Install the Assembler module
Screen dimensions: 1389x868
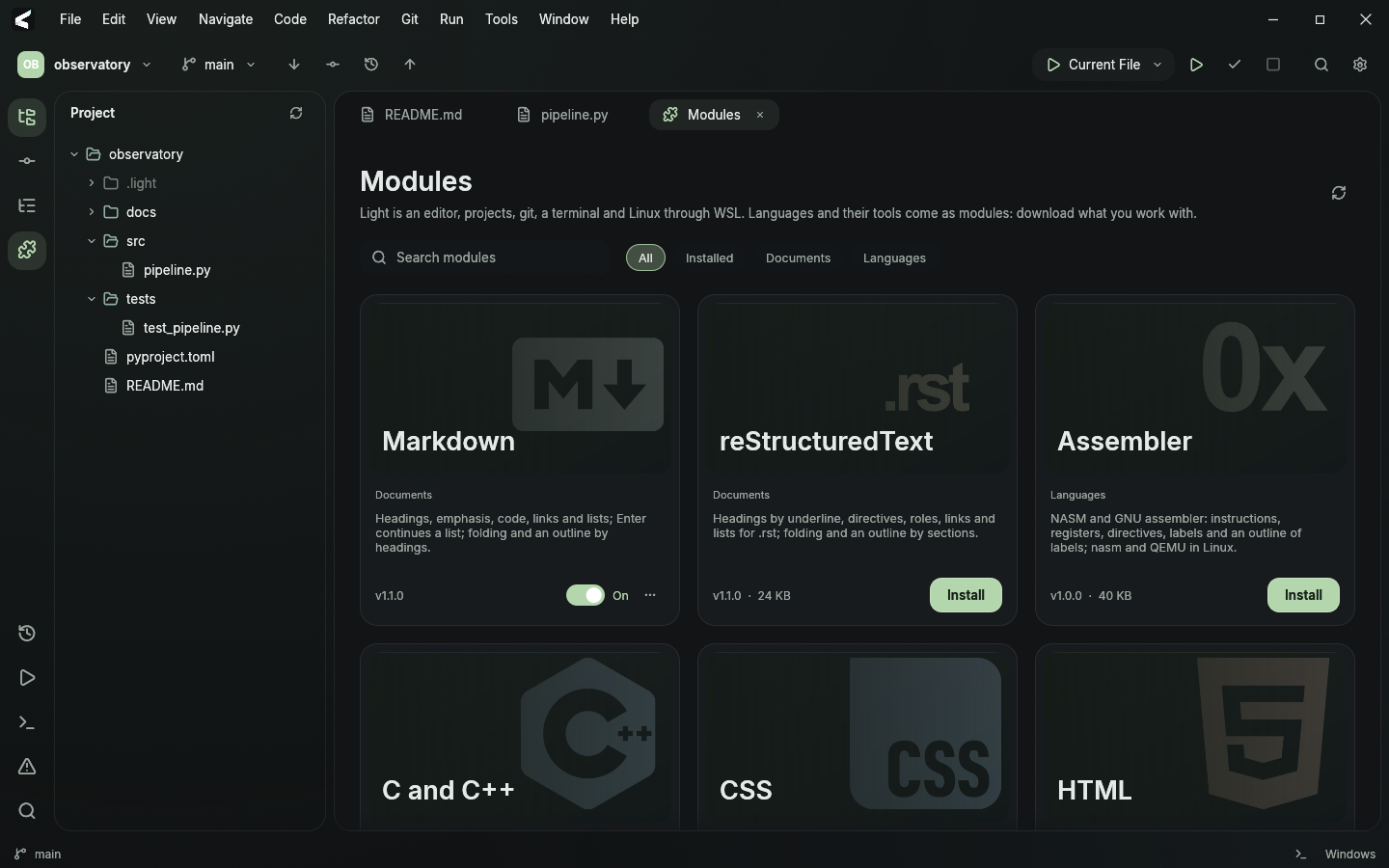point(1303,595)
